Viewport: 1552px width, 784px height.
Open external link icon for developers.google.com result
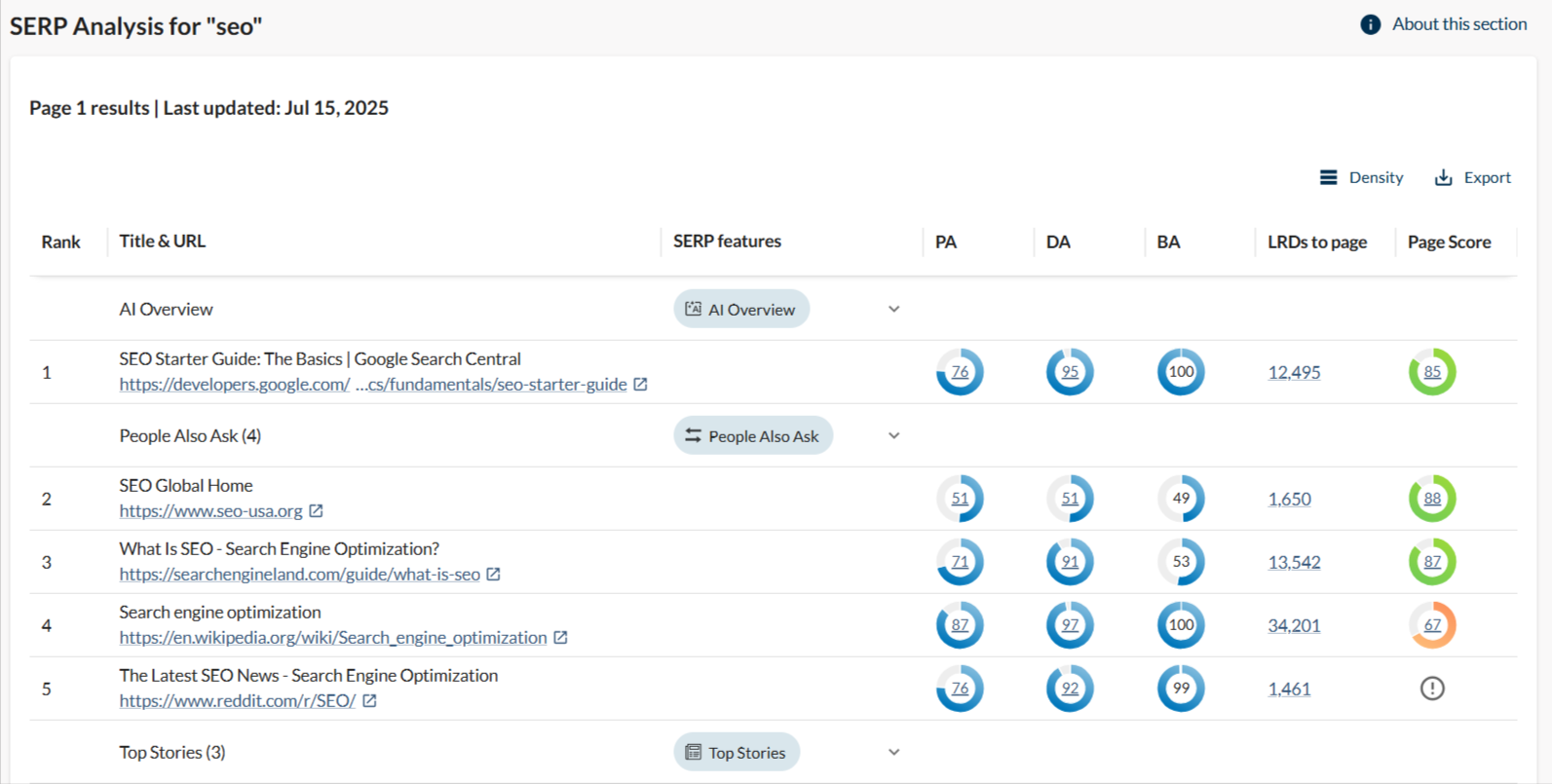pos(640,384)
